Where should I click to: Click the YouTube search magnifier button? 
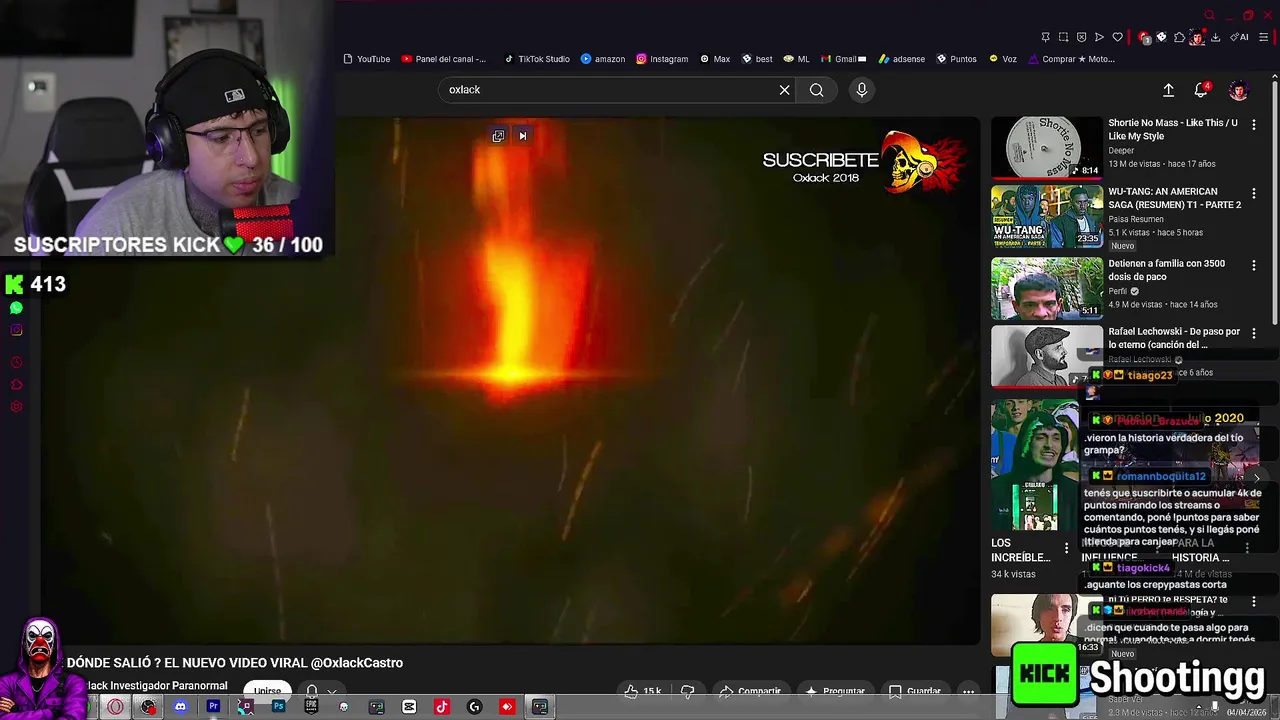coord(817,90)
